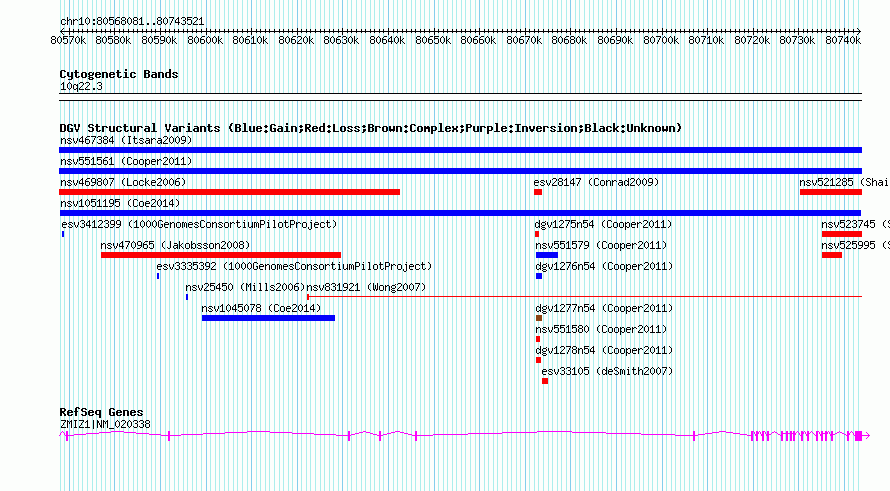This screenshot has height=491, width=890.
Task: Click the 80720k ruler tick label
Action: (x=752, y=40)
